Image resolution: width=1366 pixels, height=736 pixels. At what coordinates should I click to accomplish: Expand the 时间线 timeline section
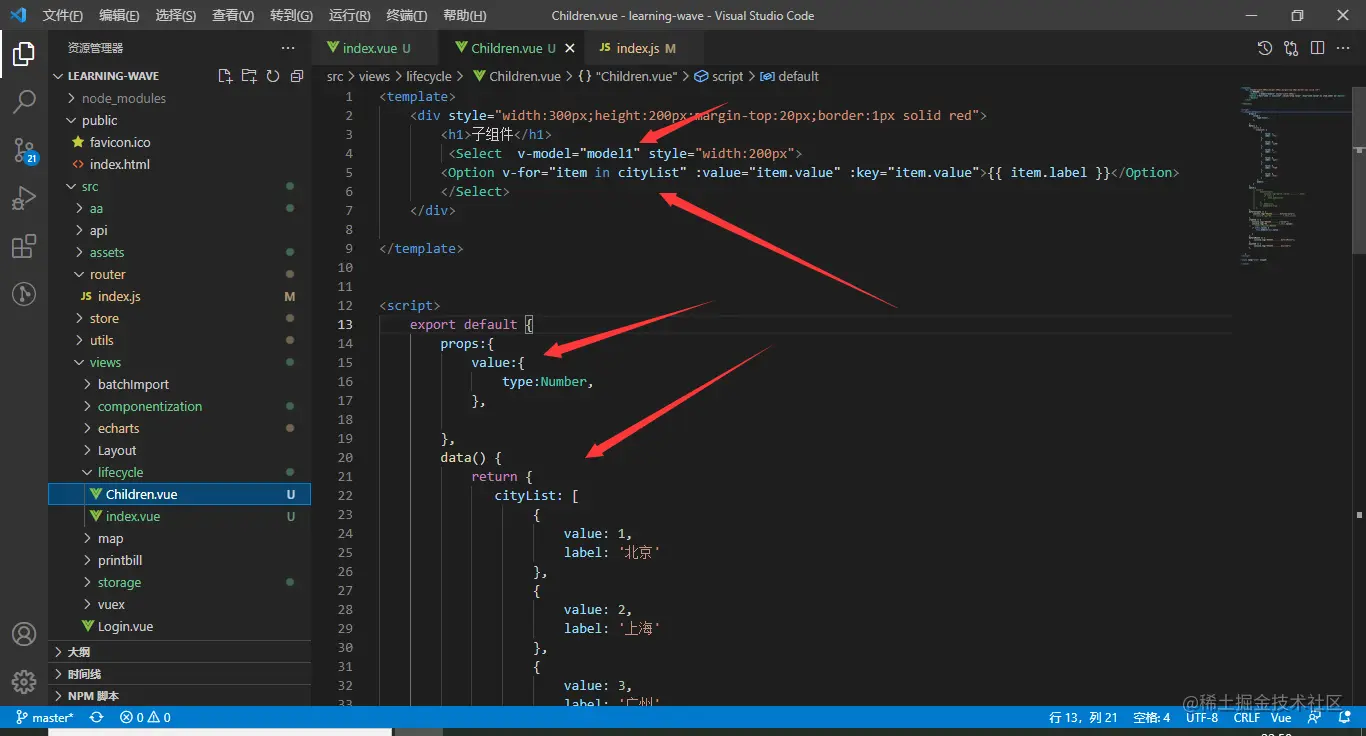[179, 673]
